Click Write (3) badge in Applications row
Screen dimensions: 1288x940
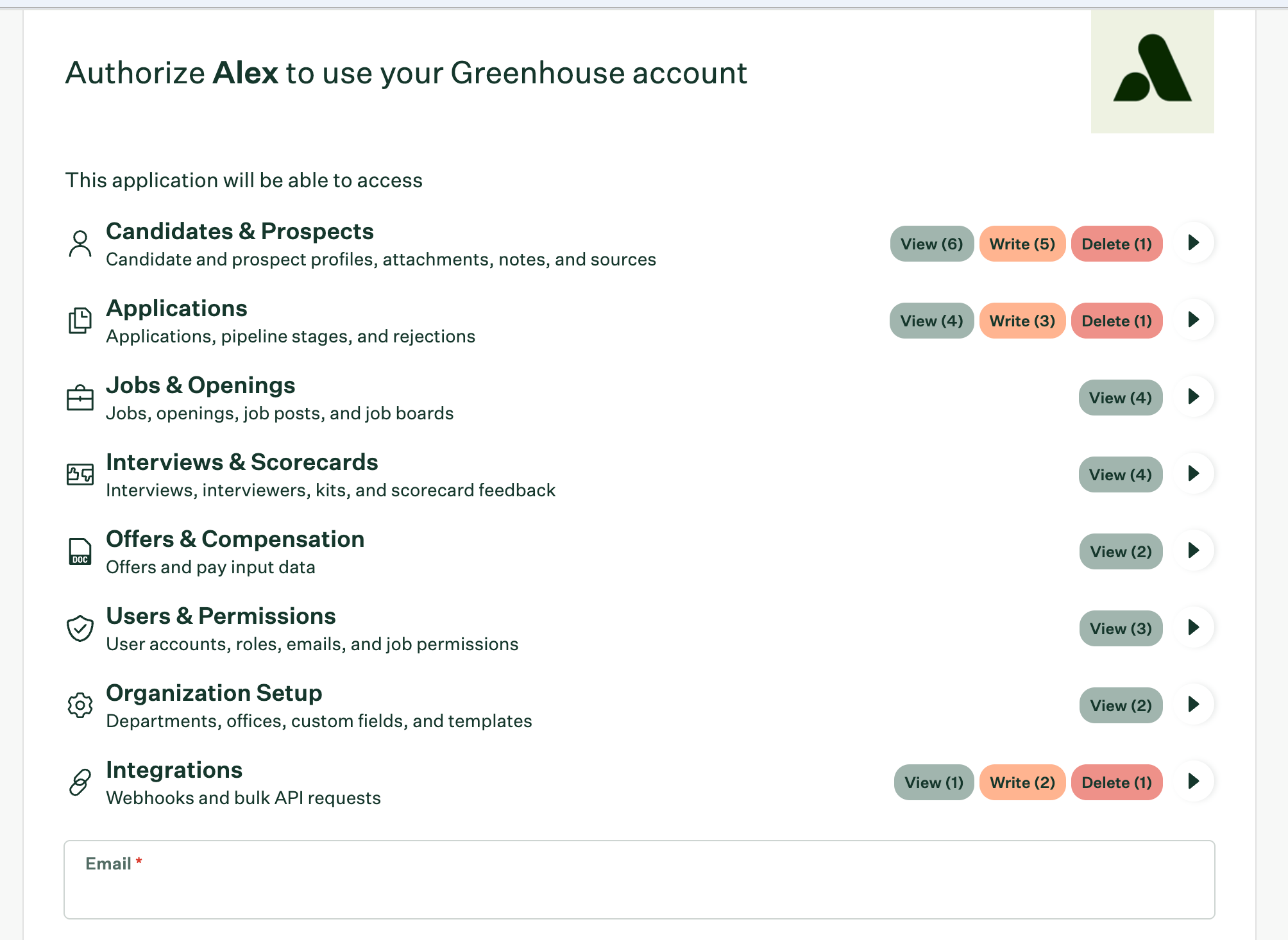click(1022, 321)
